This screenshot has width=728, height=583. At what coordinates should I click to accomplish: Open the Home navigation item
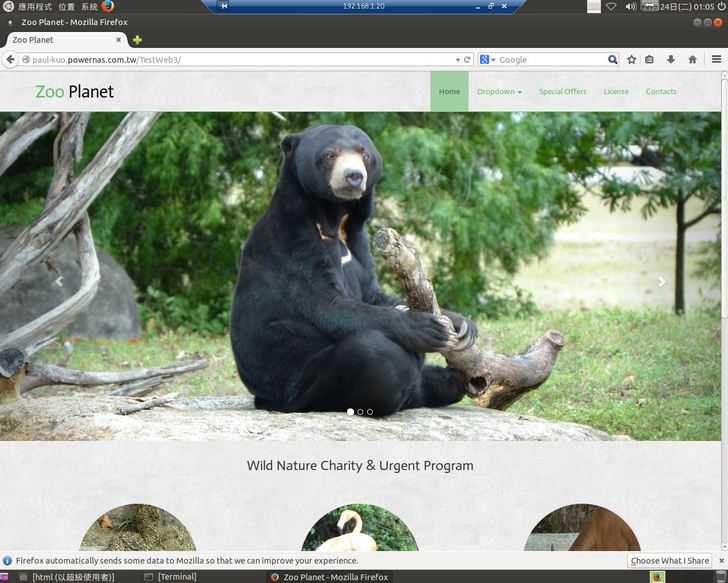point(449,91)
